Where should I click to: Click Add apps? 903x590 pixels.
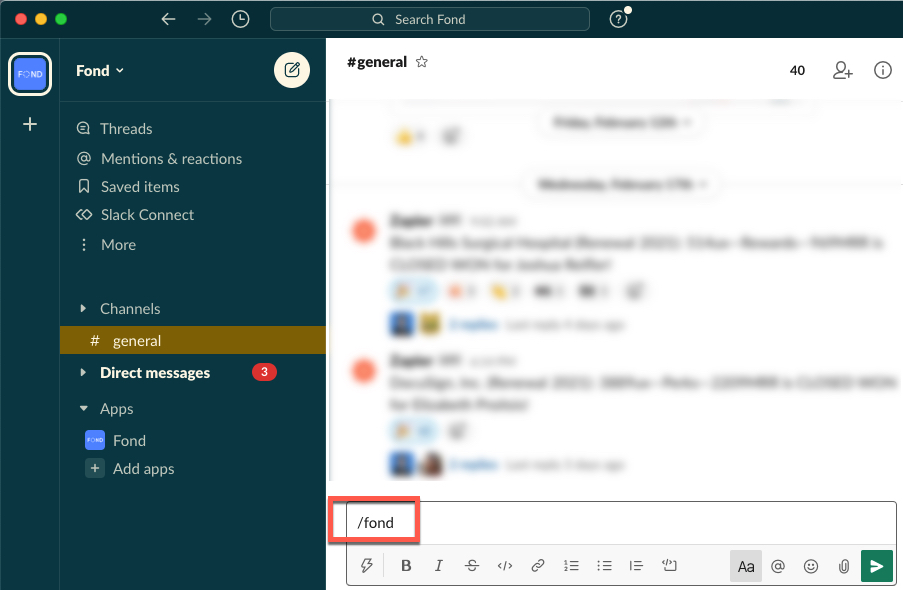click(130, 469)
